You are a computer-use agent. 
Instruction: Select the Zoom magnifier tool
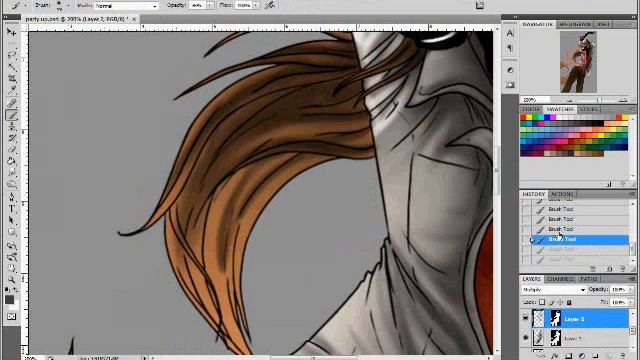(11, 280)
